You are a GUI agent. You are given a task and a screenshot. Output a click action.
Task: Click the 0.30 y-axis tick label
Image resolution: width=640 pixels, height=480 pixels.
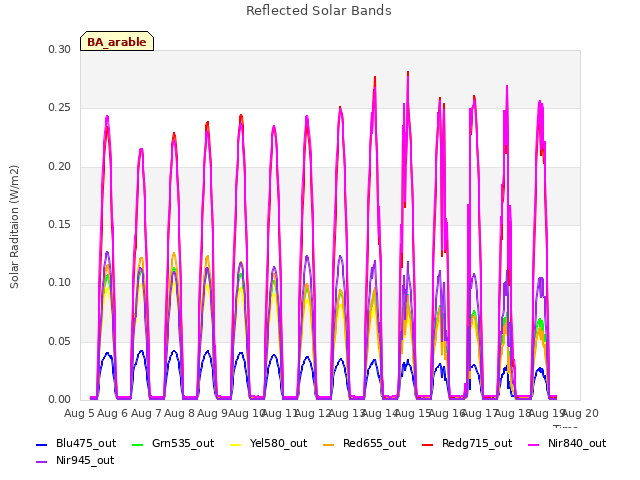pyautogui.click(x=60, y=49)
